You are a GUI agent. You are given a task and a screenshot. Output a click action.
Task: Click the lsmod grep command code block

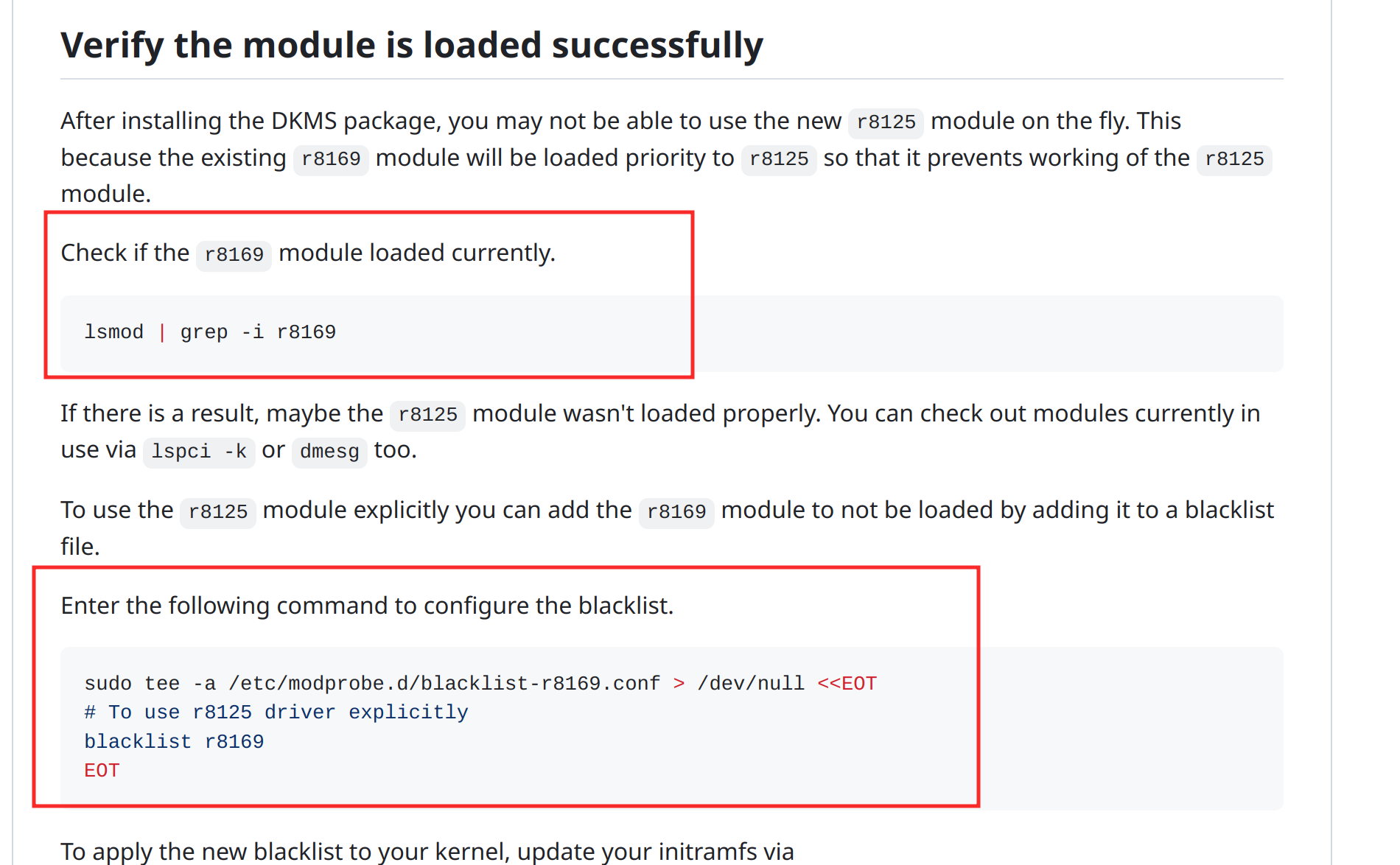(x=210, y=332)
